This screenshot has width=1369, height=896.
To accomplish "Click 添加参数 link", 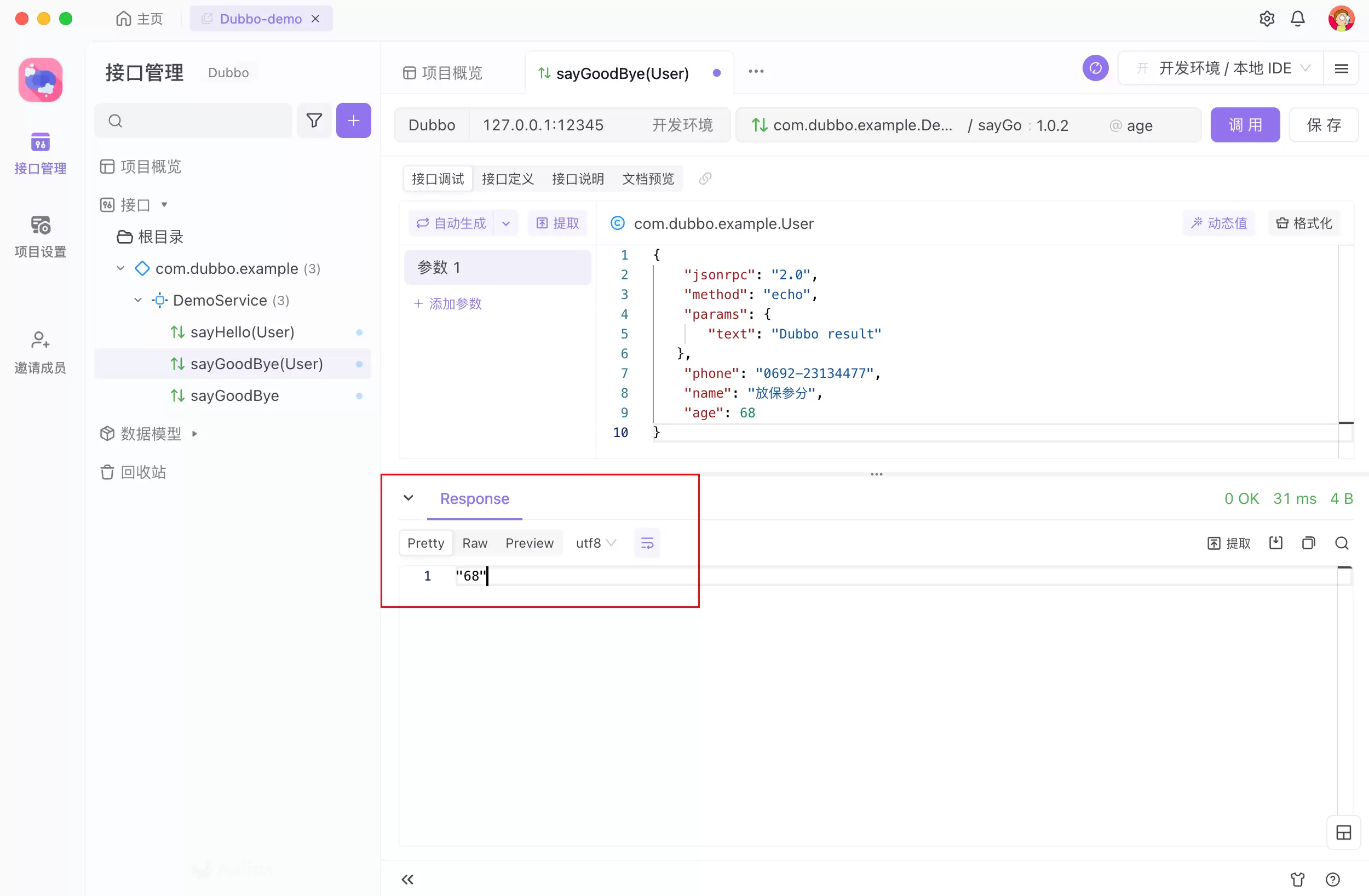I will click(x=448, y=303).
